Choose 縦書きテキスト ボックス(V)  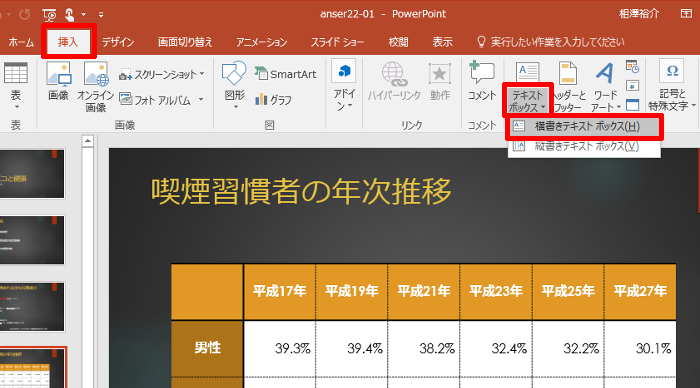584,146
